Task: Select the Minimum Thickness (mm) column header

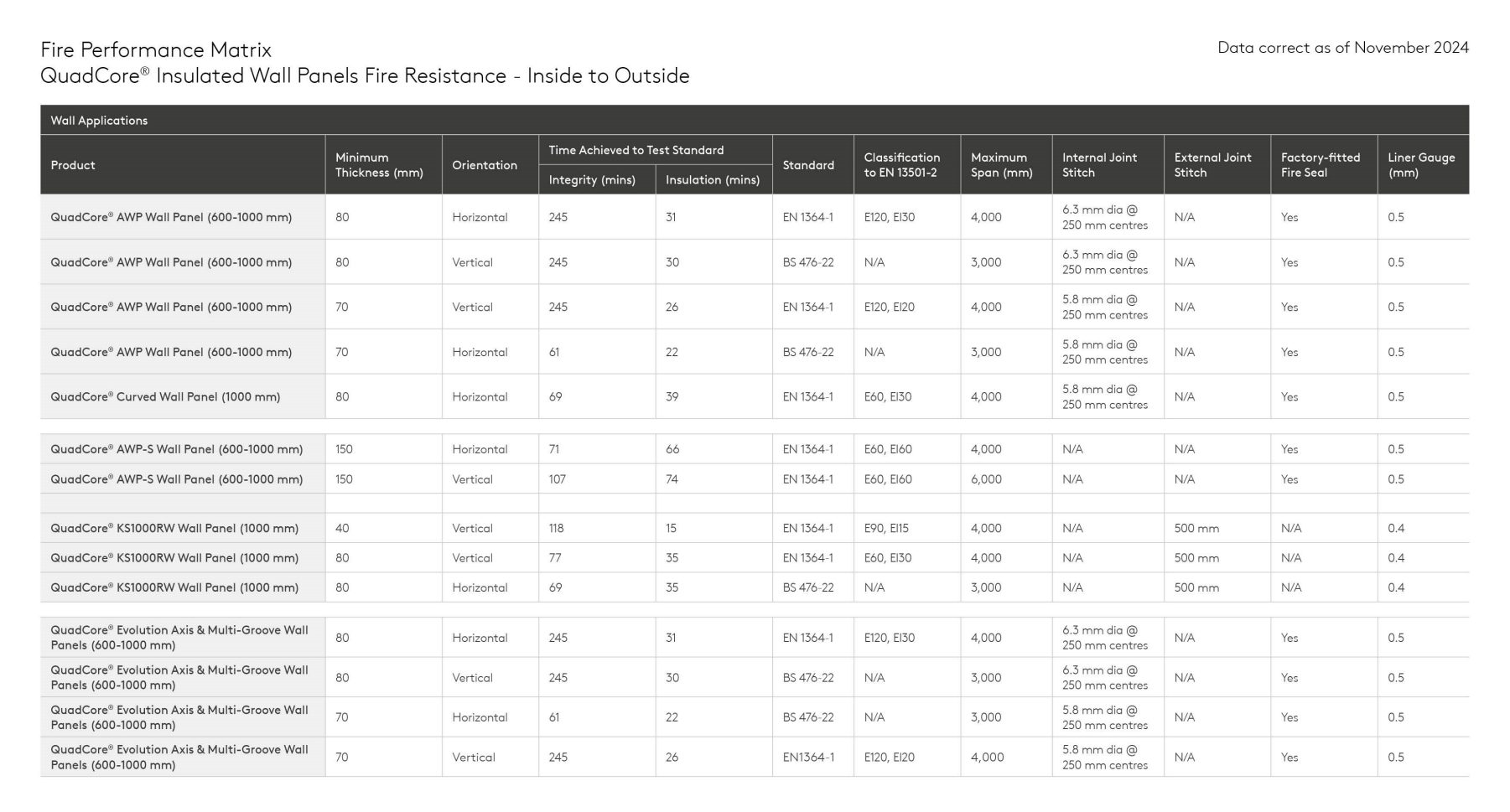Action: pos(379,165)
